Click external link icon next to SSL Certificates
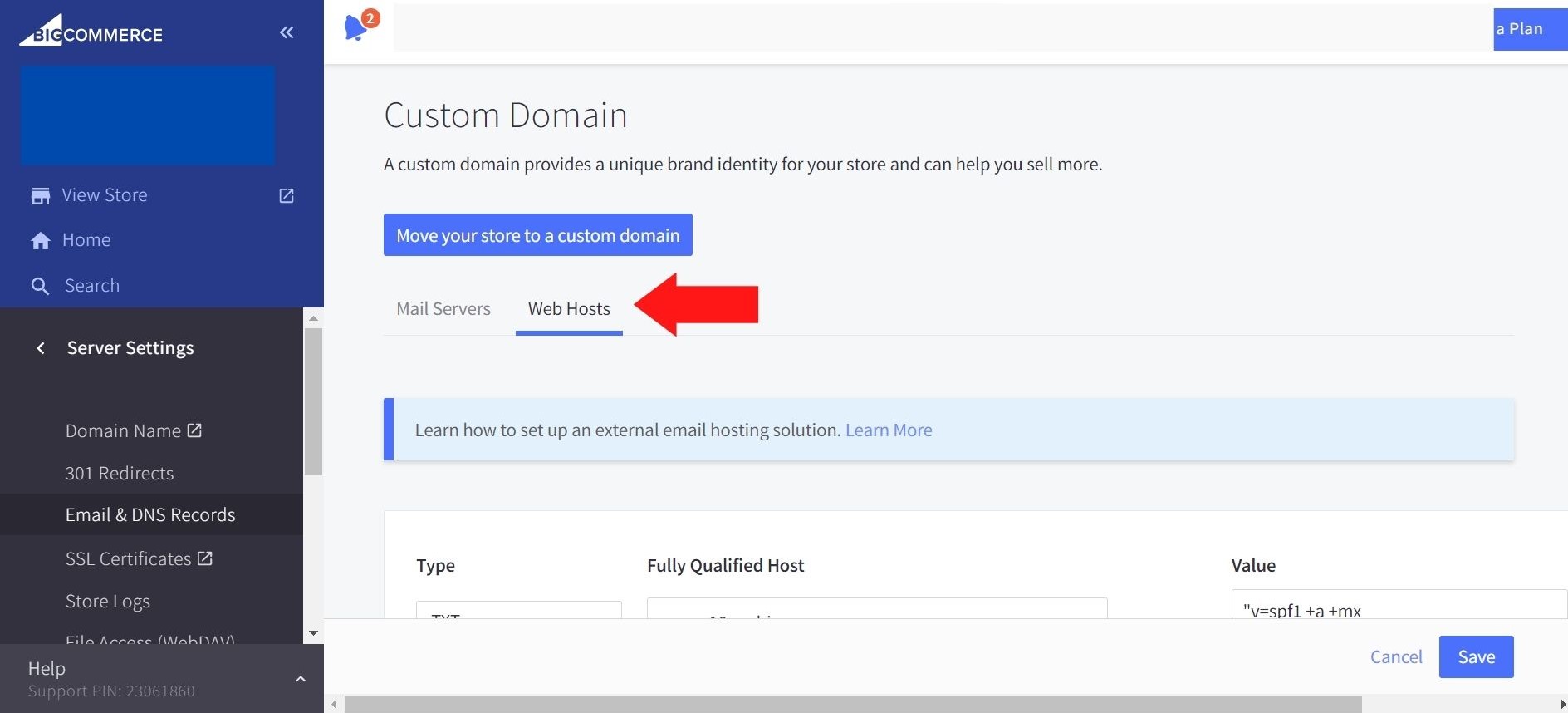The width and height of the screenshot is (1568, 713). click(205, 558)
